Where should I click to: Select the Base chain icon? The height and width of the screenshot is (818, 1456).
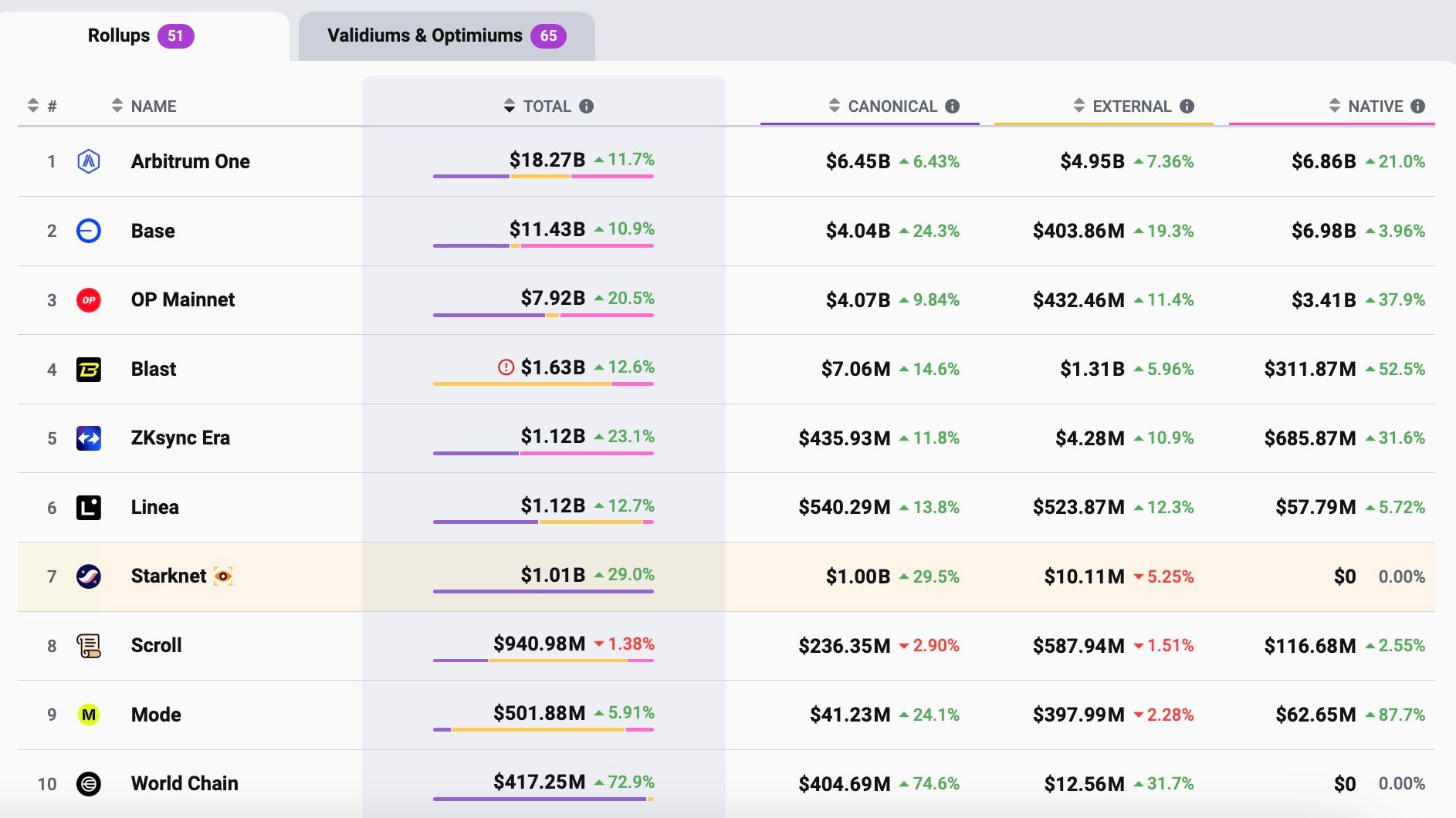[x=89, y=231]
